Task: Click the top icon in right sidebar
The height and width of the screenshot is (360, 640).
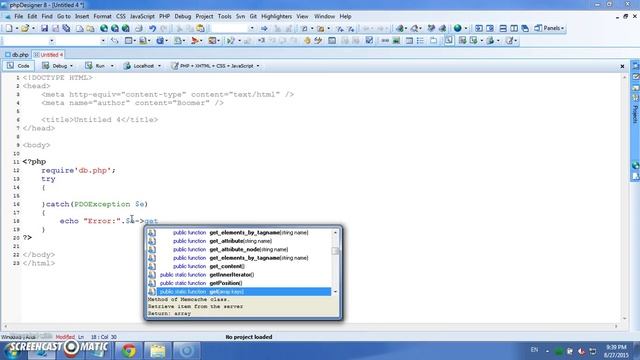Action: pos(635,66)
